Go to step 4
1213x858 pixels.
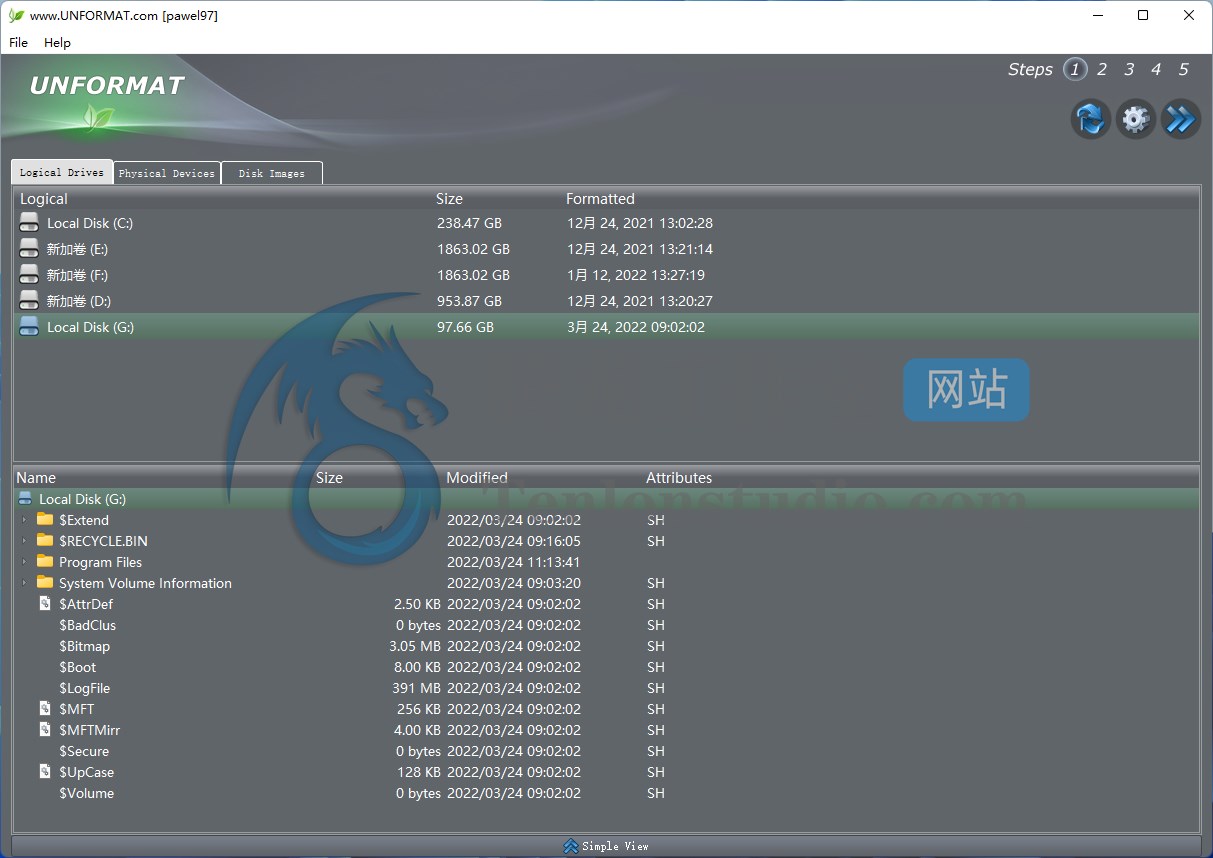[1156, 69]
